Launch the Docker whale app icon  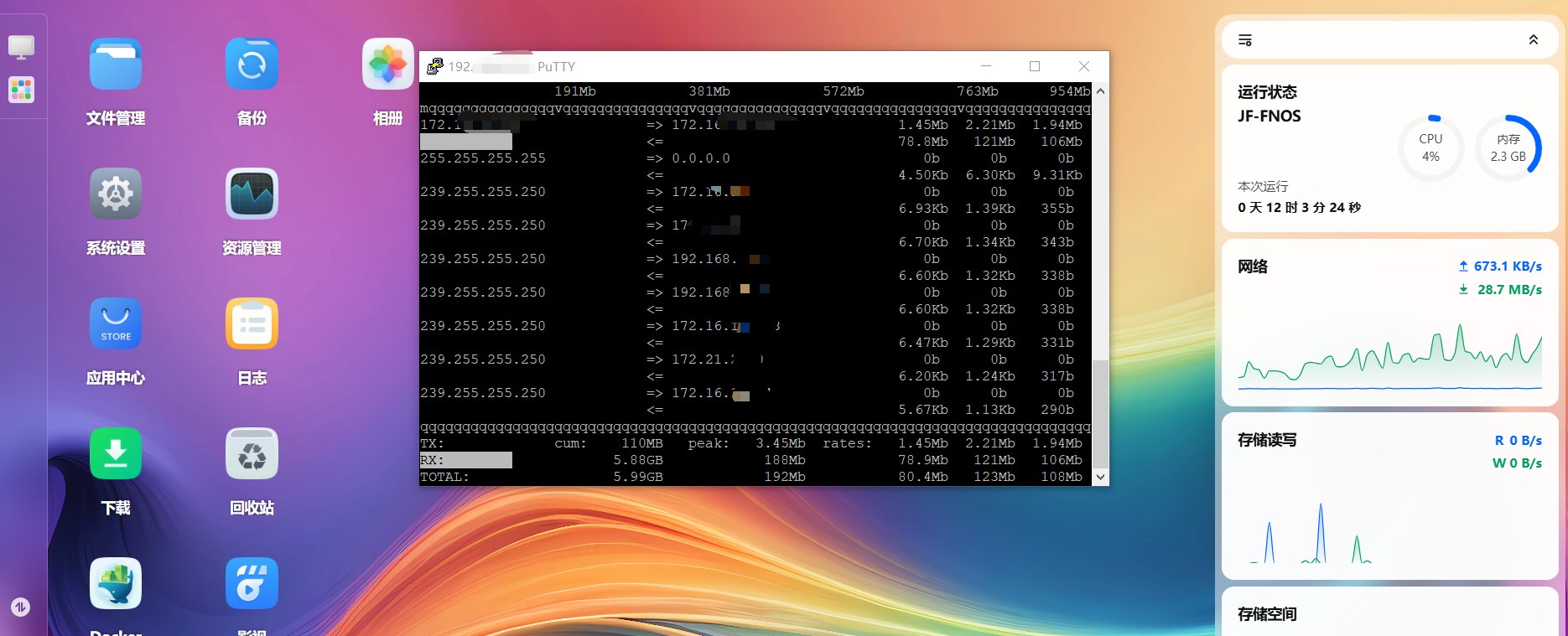click(116, 583)
